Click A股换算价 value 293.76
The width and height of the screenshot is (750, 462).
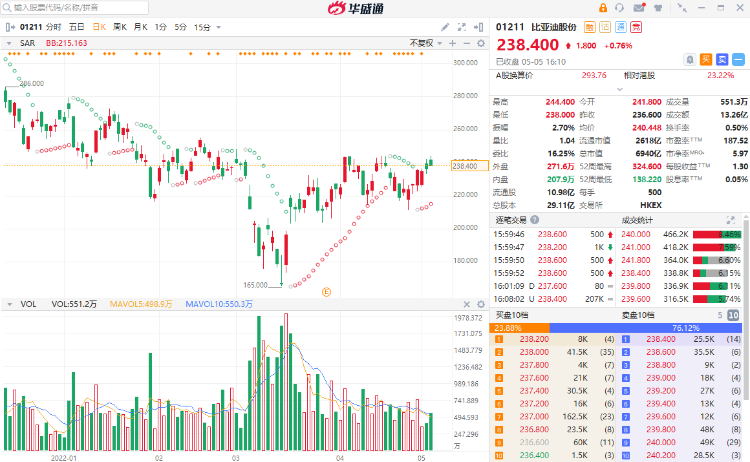[594, 75]
